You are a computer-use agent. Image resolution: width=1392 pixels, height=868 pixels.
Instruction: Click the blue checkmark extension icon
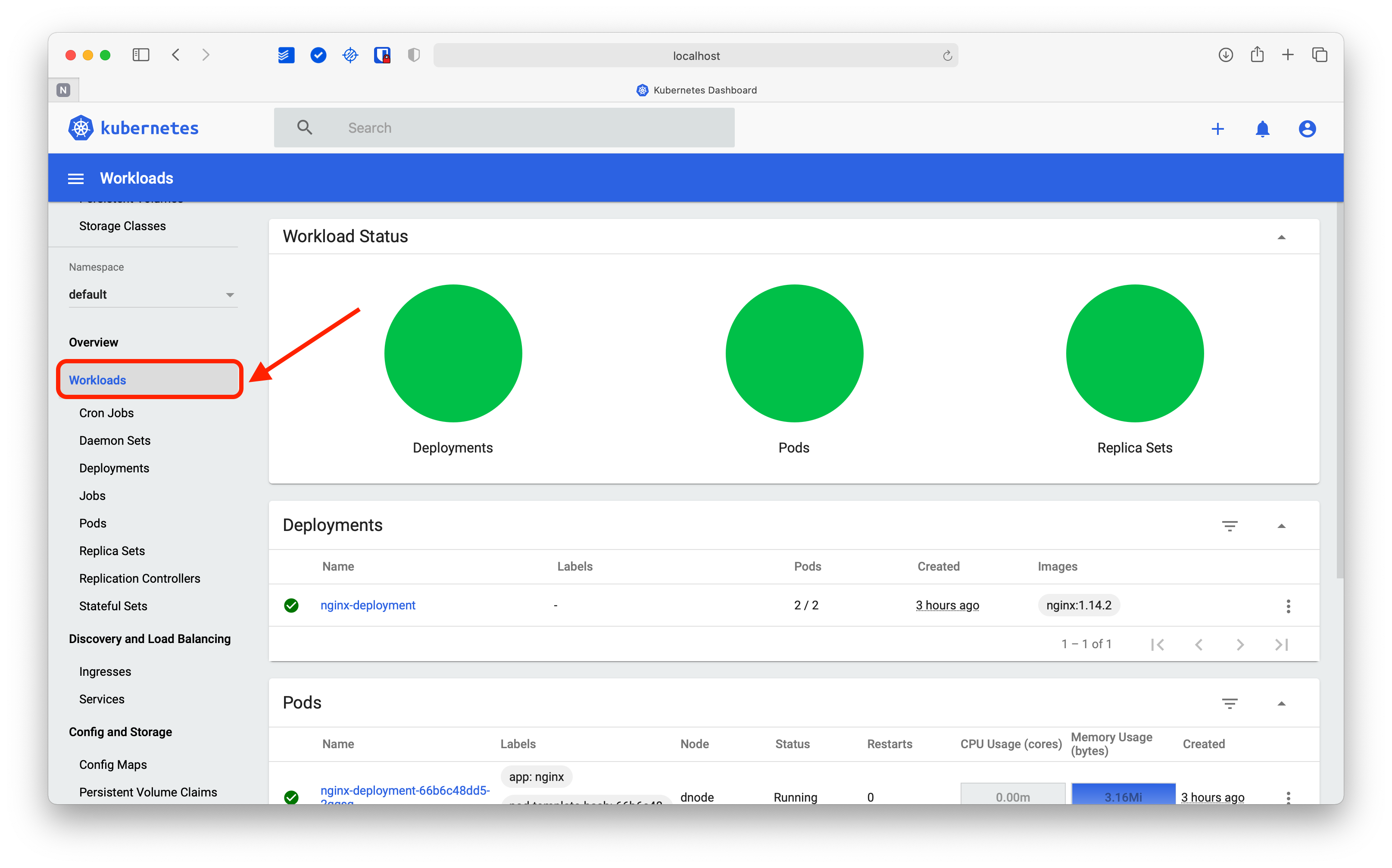tap(318, 55)
